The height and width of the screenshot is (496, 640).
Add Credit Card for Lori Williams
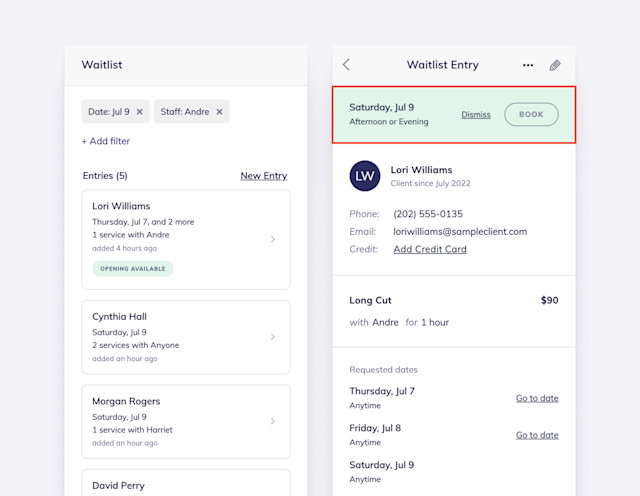click(430, 249)
